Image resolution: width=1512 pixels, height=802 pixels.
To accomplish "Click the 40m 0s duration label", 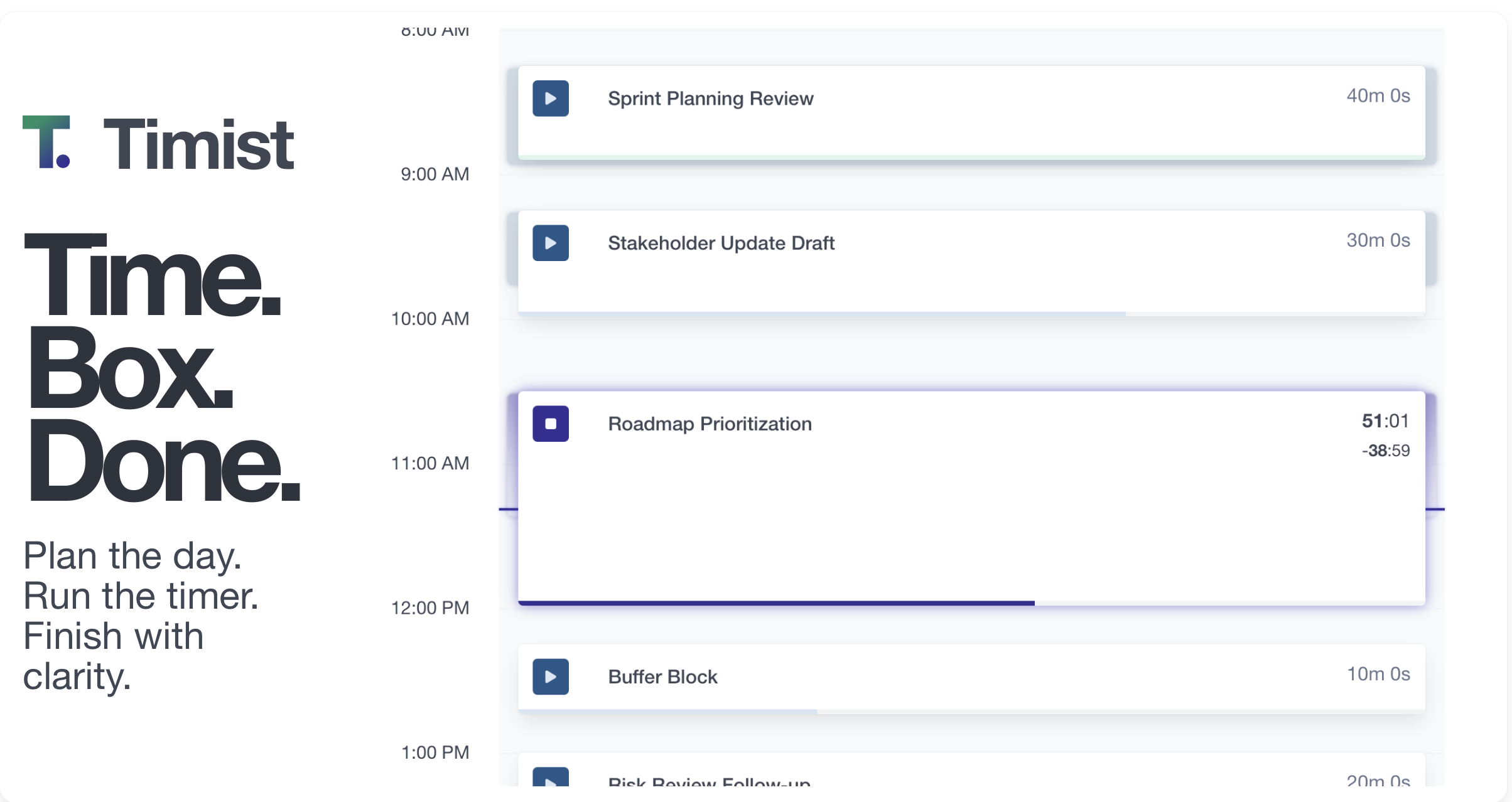I will click(x=1378, y=95).
